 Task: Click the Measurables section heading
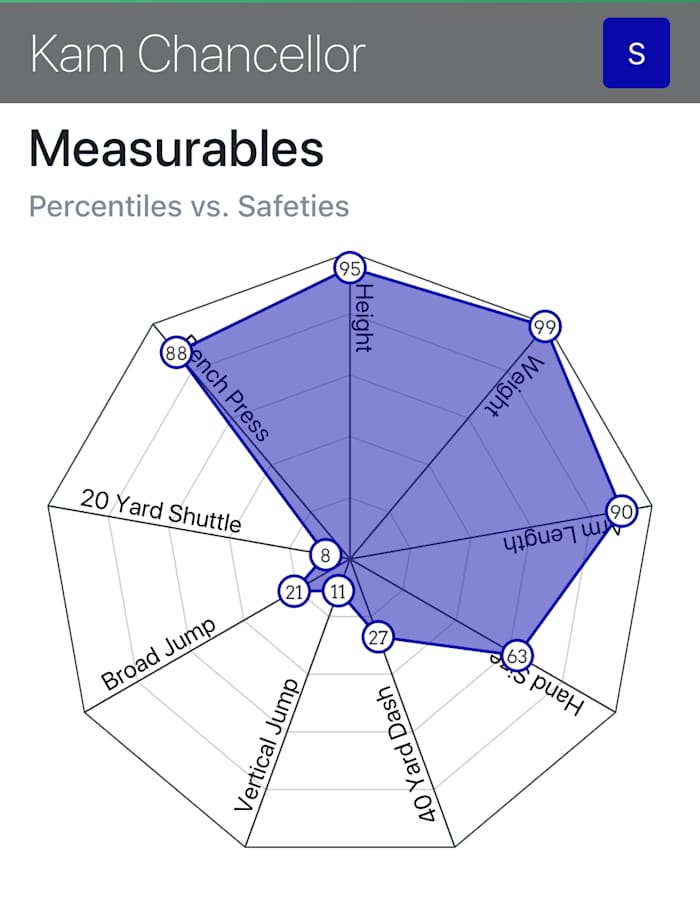[176, 150]
